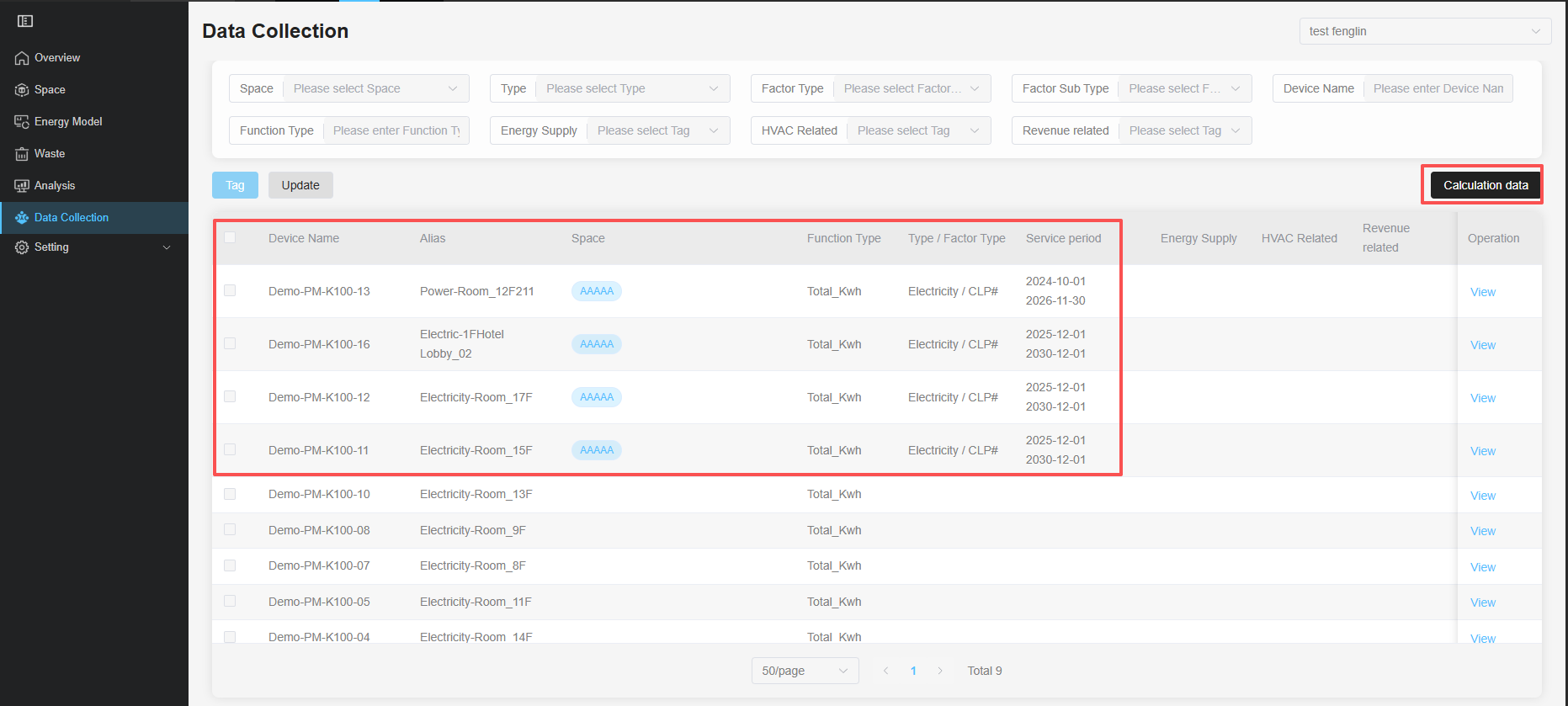1568x706 pixels.
Task: Expand the Setting menu chevron
Action: pyautogui.click(x=167, y=247)
